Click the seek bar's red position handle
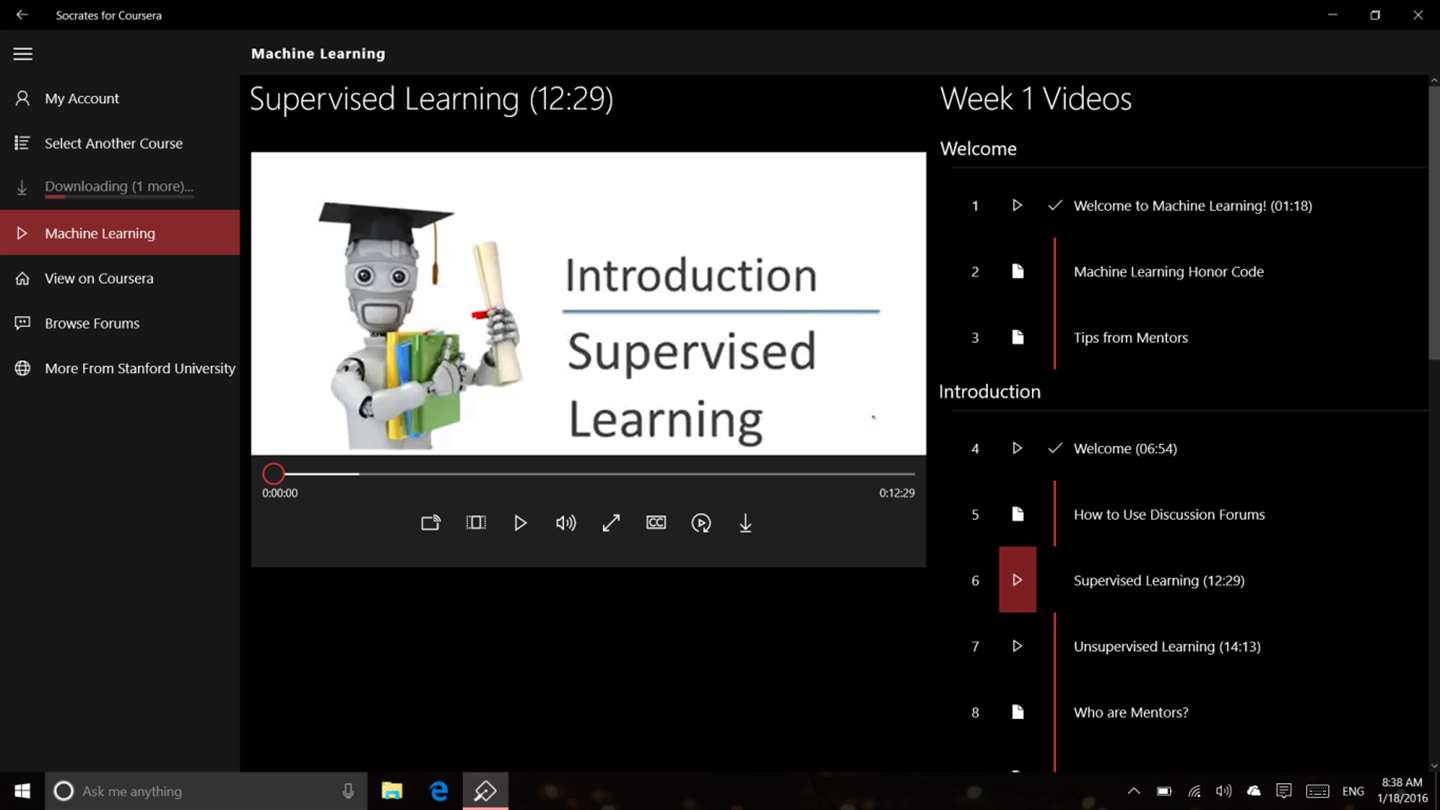Viewport: 1440px width, 810px height. pyautogui.click(x=274, y=474)
